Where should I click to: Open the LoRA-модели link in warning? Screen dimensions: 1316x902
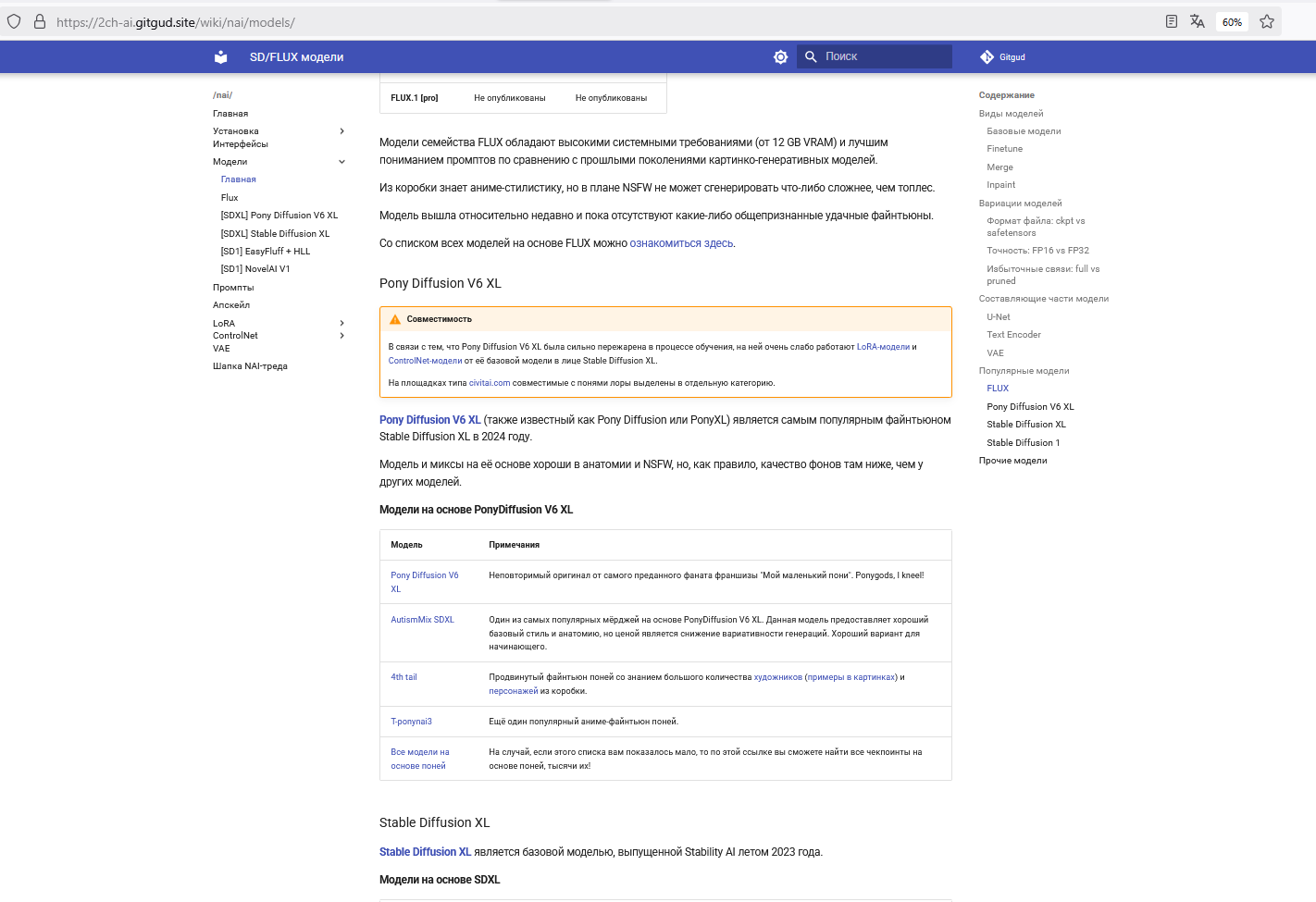(883, 347)
